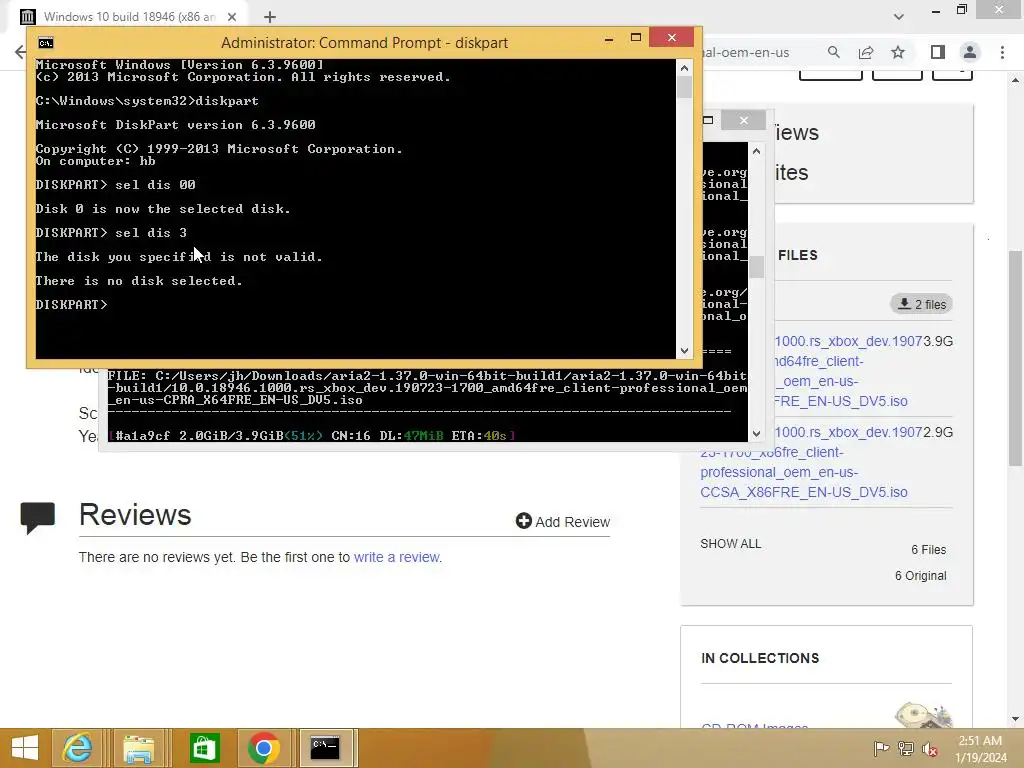Image resolution: width=1024 pixels, height=768 pixels.
Task: Click 'The disk you specified is not valid.' text
Action: pos(179,257)
